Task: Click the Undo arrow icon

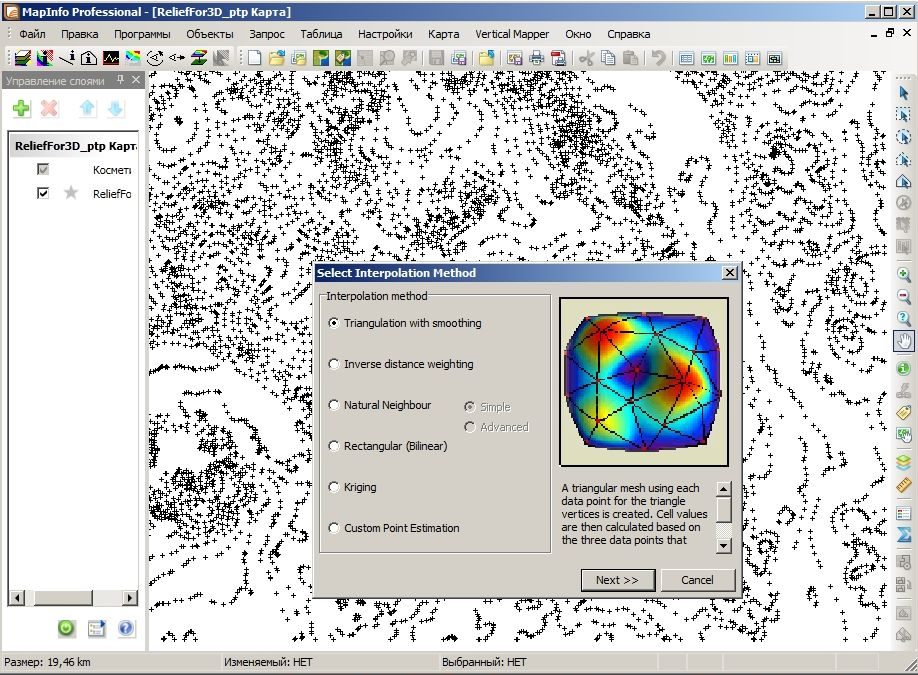Action: pyautogui.click(x=659, y=58)
